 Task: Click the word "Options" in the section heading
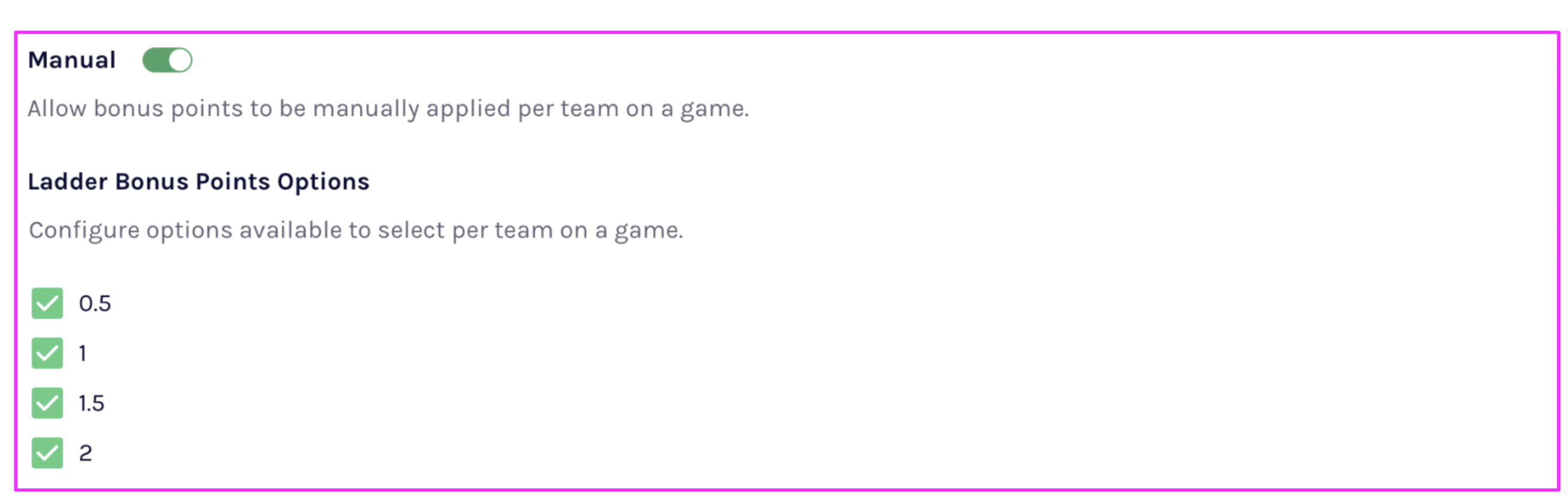323,181
